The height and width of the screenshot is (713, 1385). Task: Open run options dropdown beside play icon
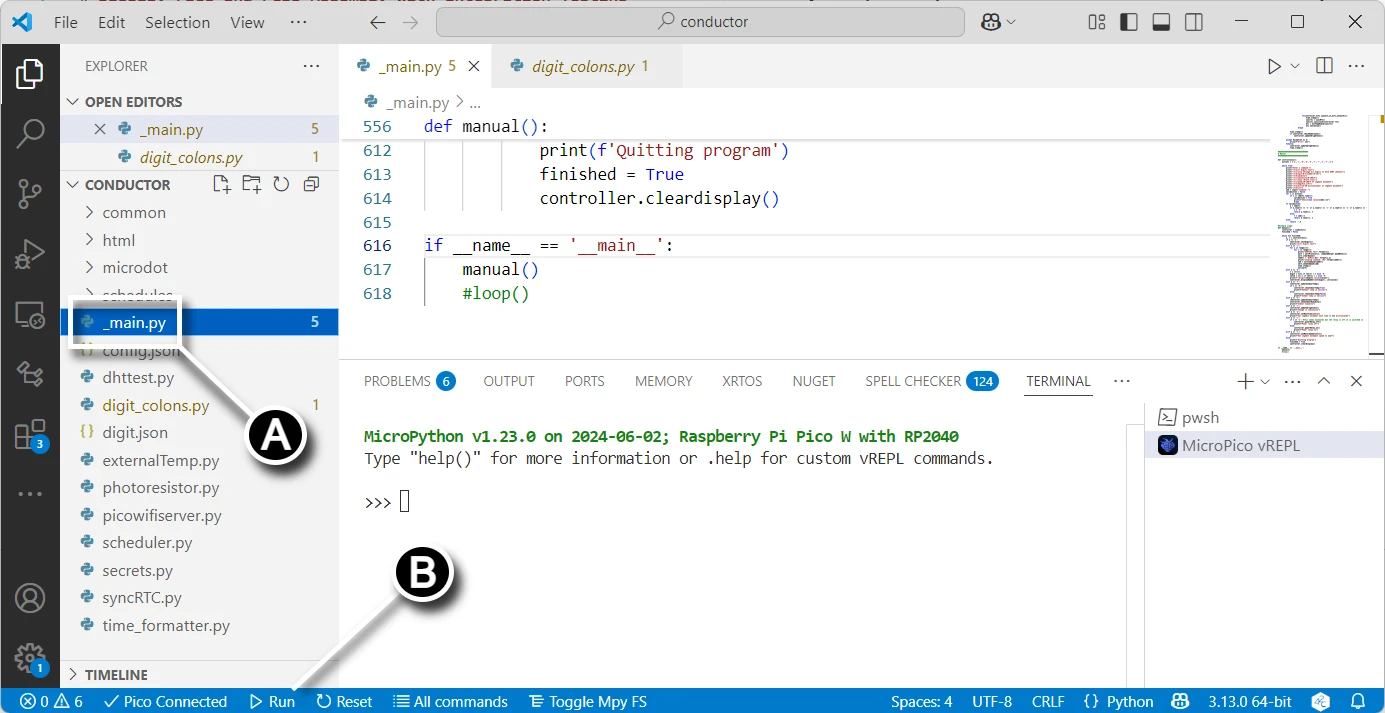tap(1295, 66)
